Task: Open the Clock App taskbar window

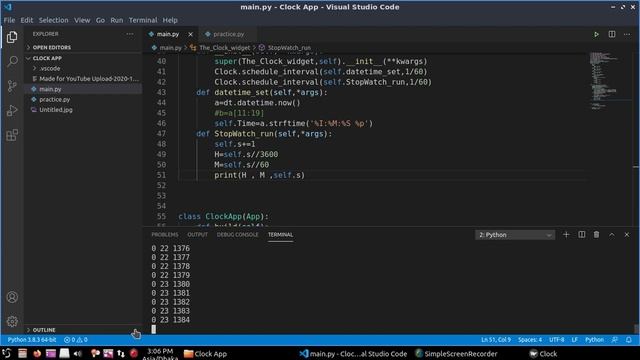Action: point(205,353)
